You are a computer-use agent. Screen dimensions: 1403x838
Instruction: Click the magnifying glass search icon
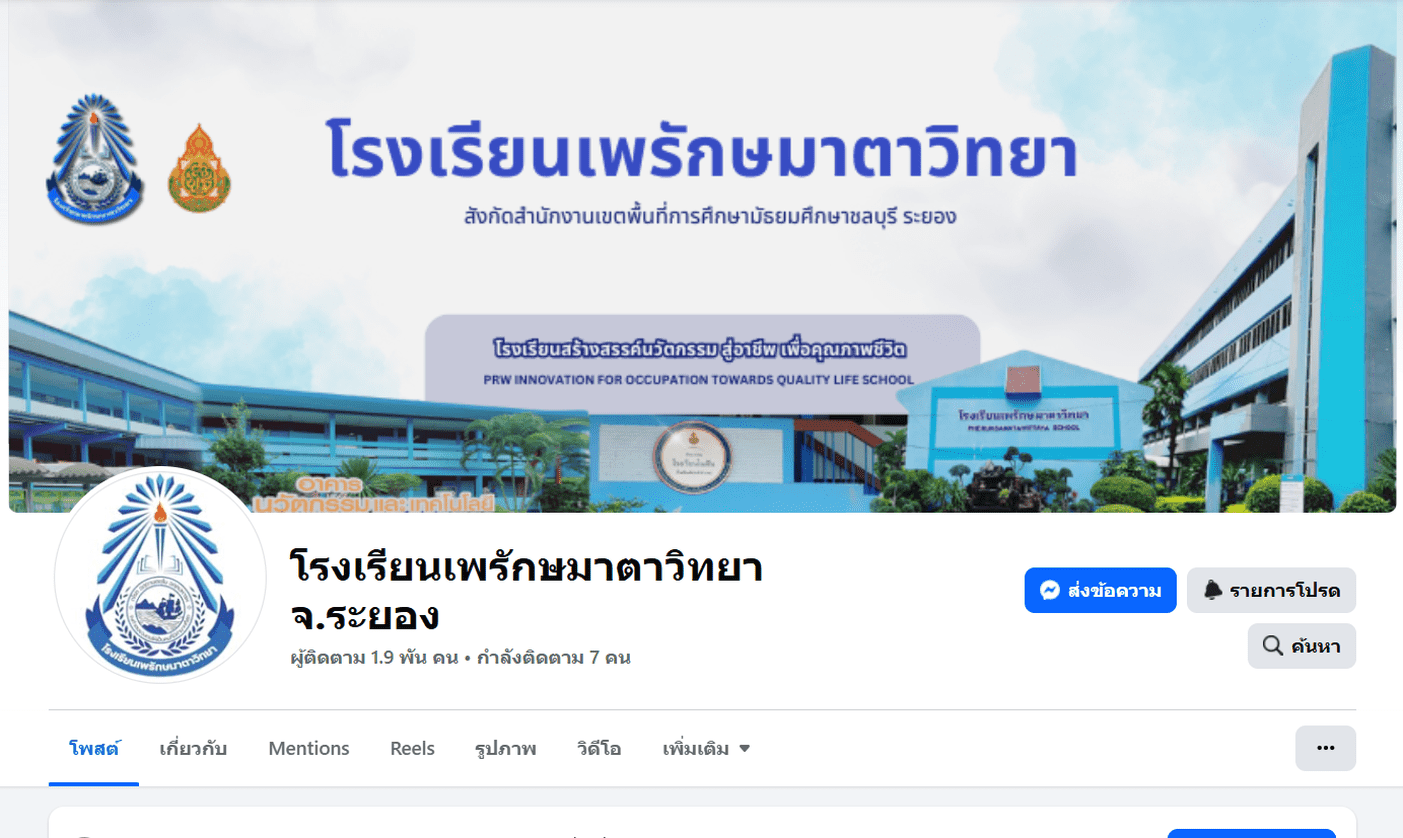(x=1273, y=646)
